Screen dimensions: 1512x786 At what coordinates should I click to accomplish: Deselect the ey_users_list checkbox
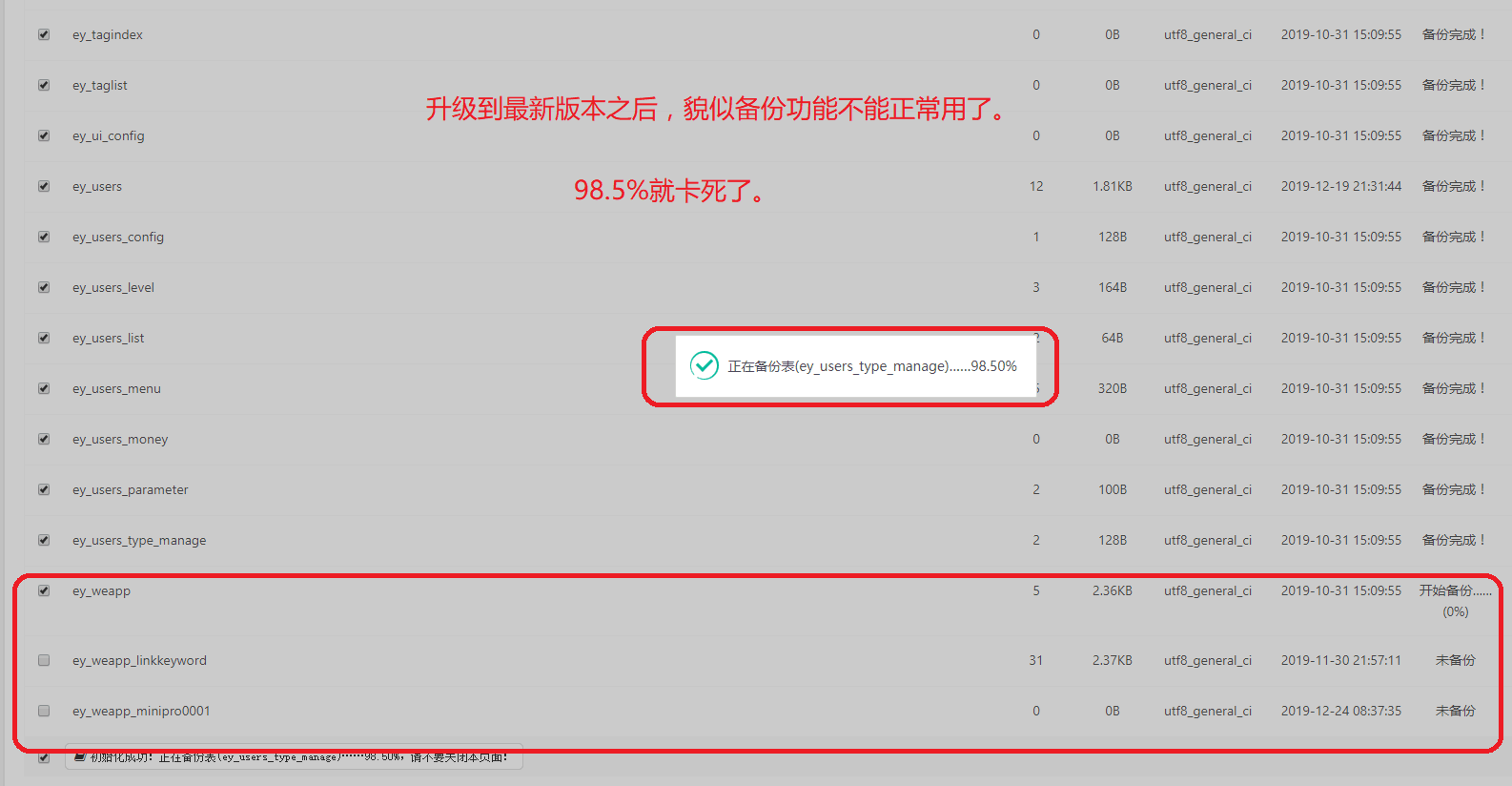tap(44, 338)
